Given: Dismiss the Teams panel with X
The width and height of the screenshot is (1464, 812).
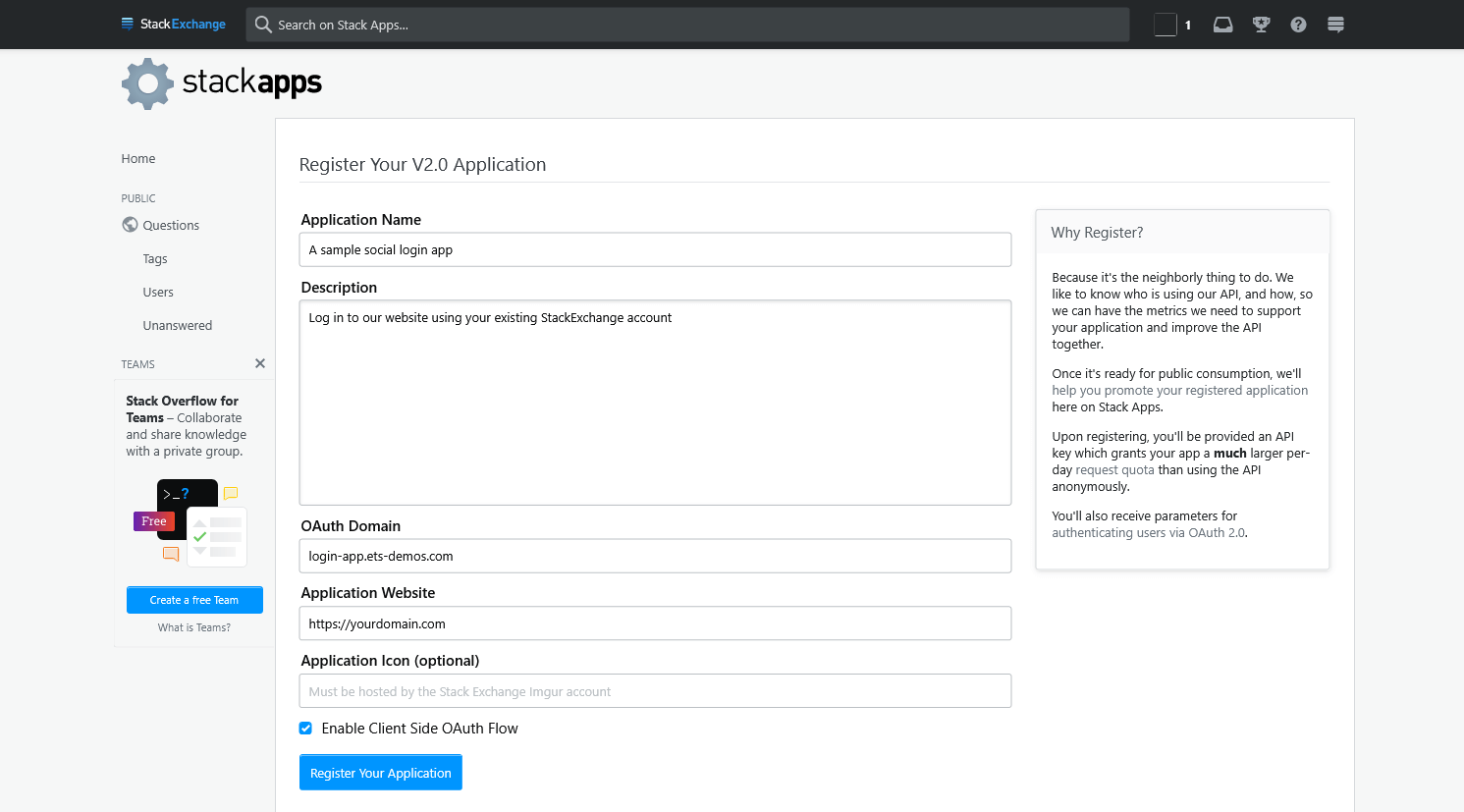Looking at the screenshot, I should [x=260, y=363].
